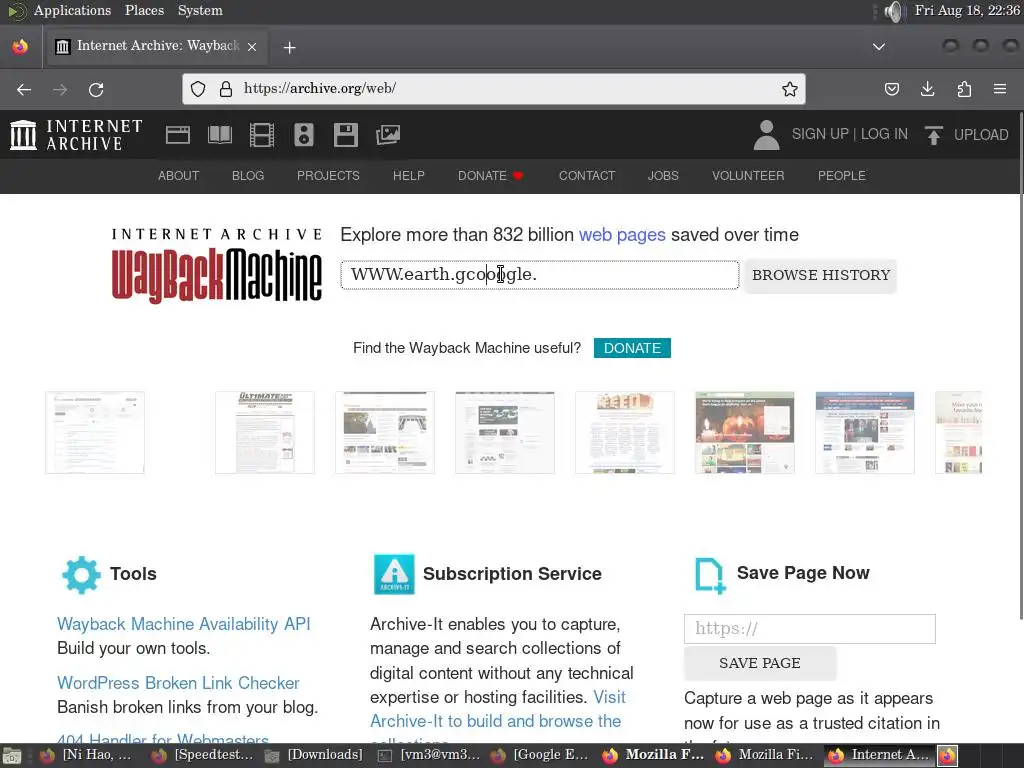
Task: Select the JOBS nav item
Action: click(663, 176)
